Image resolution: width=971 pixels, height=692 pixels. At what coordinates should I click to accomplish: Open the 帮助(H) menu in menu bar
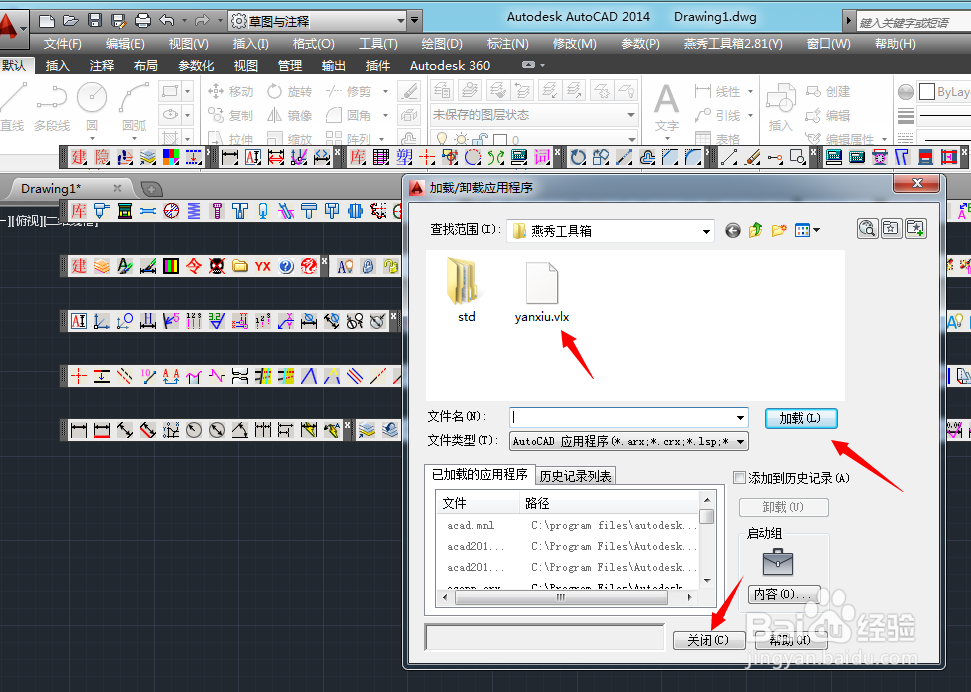pyautogui.click(x=895, y=44)
